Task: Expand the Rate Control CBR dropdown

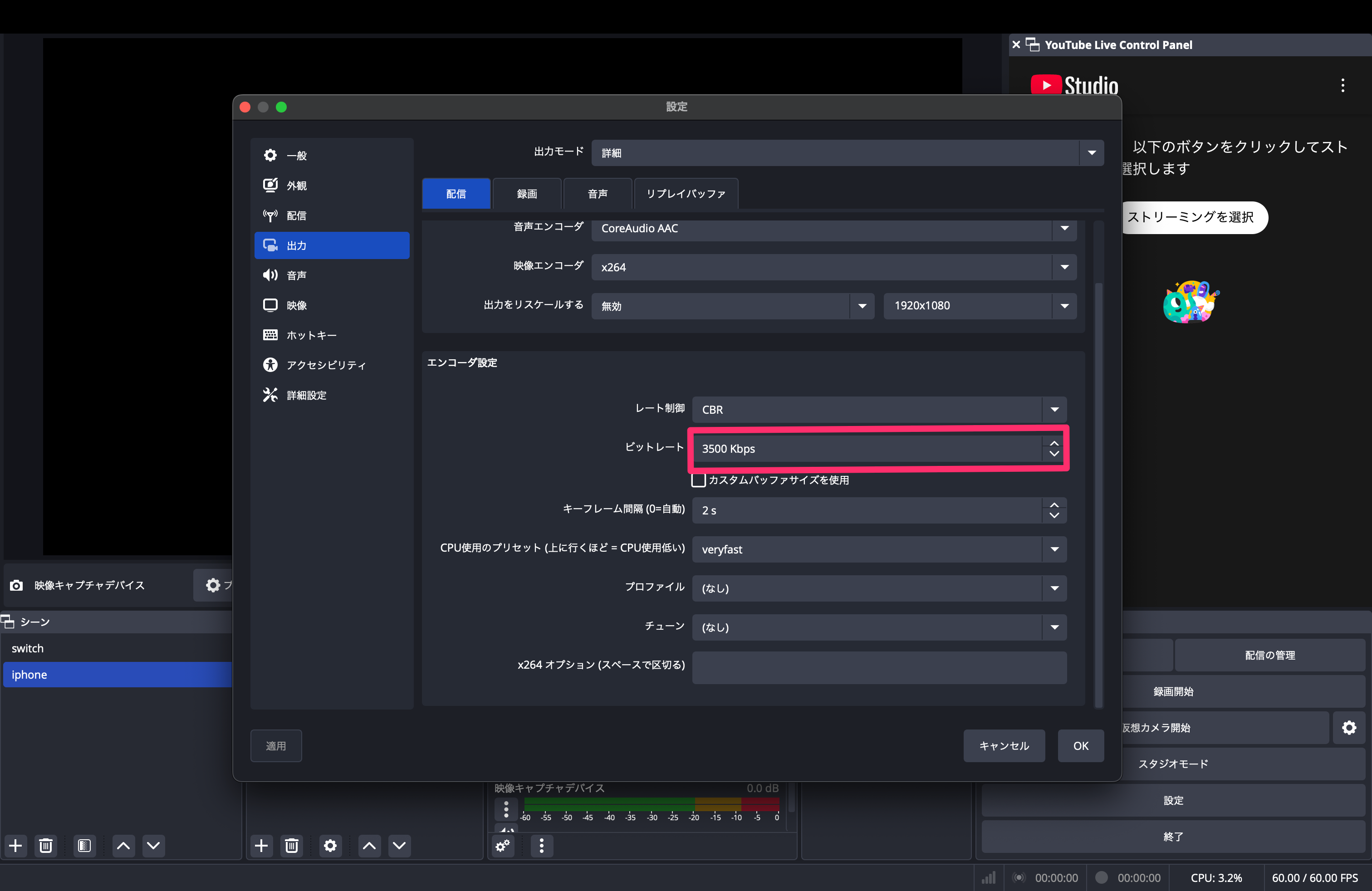Action: [878, 409]
